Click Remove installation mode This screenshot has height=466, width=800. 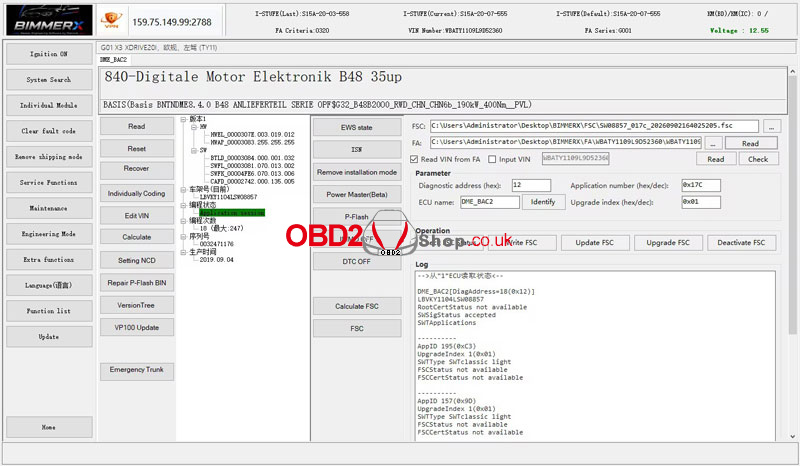click(x=357, y=172)
